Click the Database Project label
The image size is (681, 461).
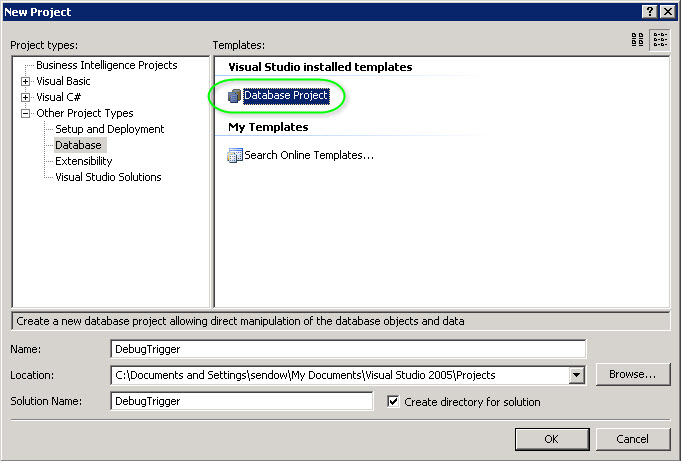click(286, 96)
